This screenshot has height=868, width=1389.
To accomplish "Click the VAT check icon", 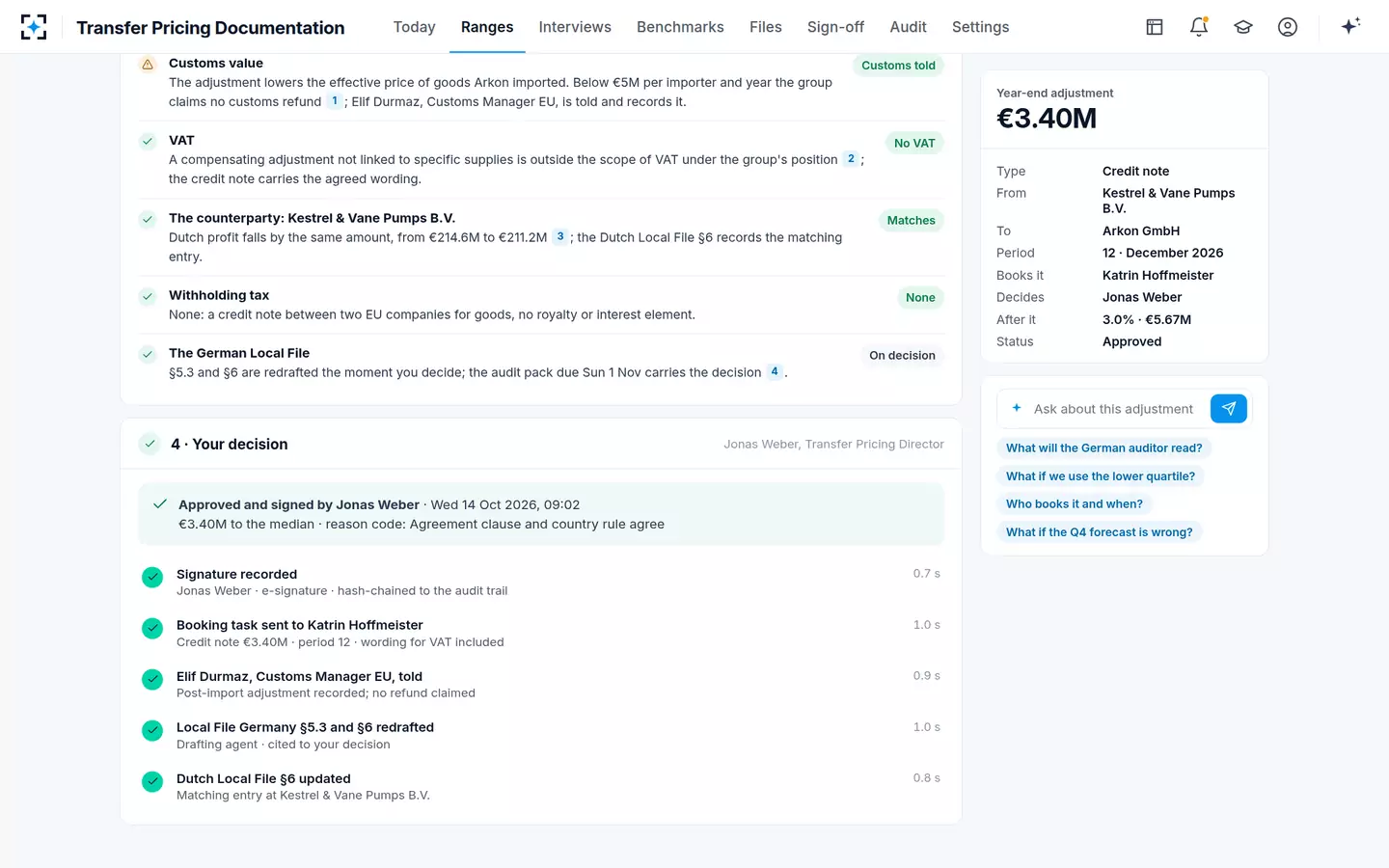I will coord(148,141).
